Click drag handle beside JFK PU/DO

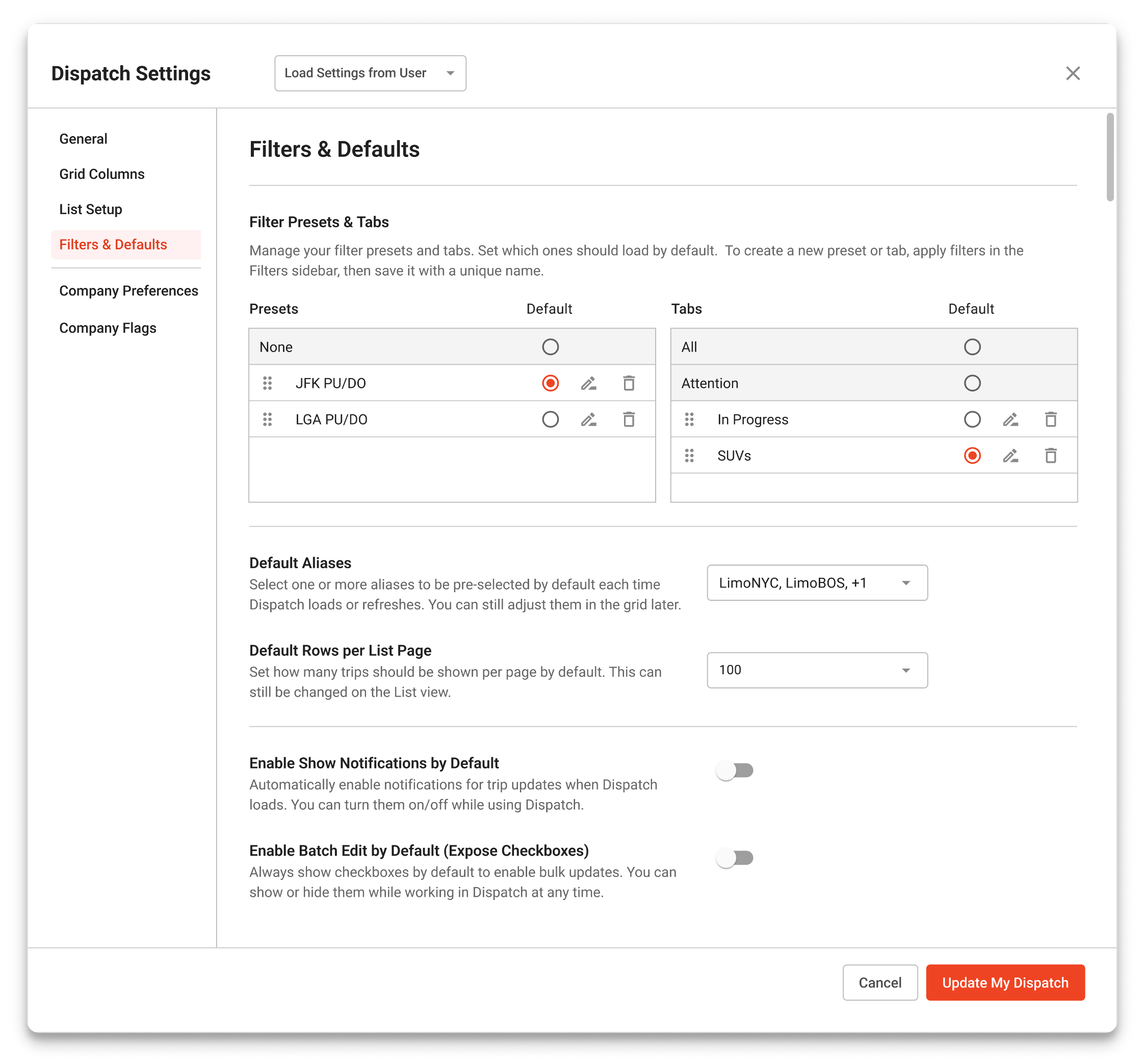pos(267,383)
